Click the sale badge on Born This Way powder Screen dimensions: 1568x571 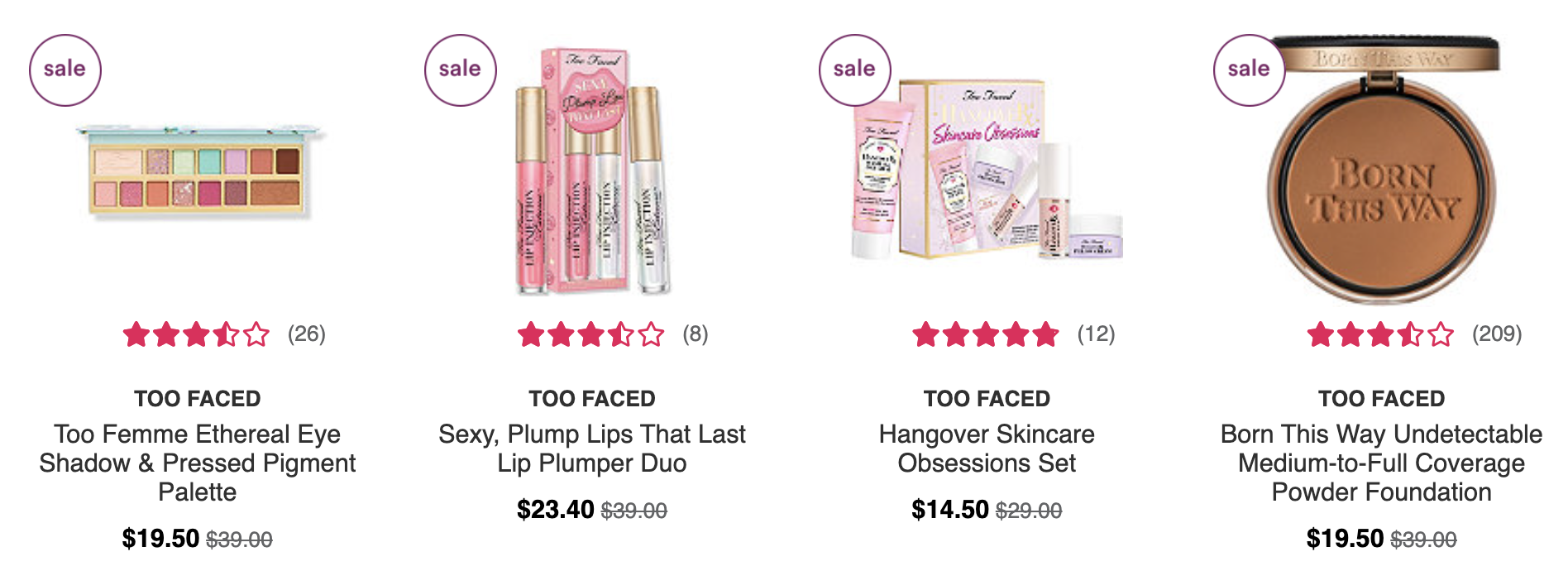(x=1250, y=70)
